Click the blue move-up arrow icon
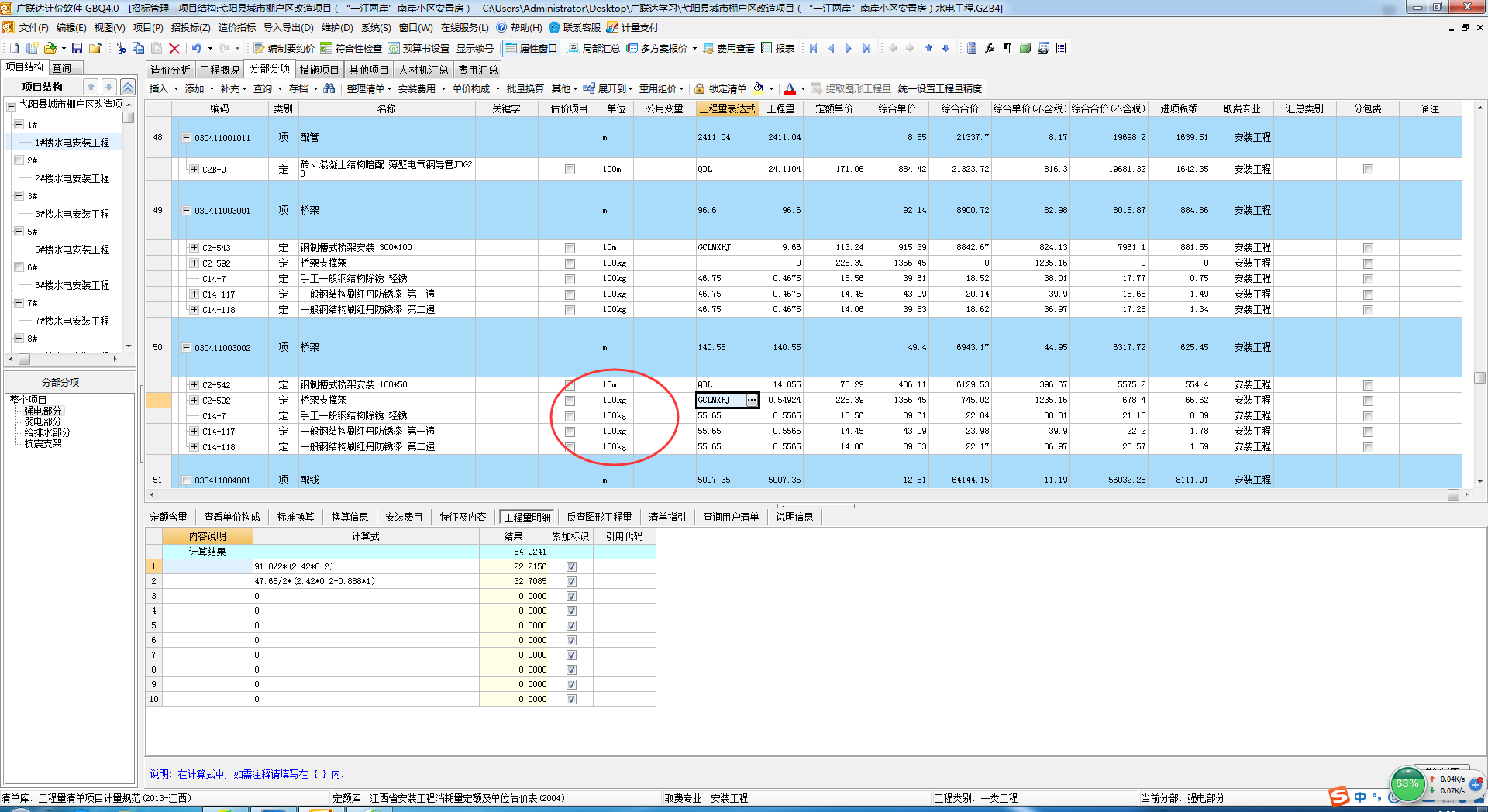 (x=928, y=48)
